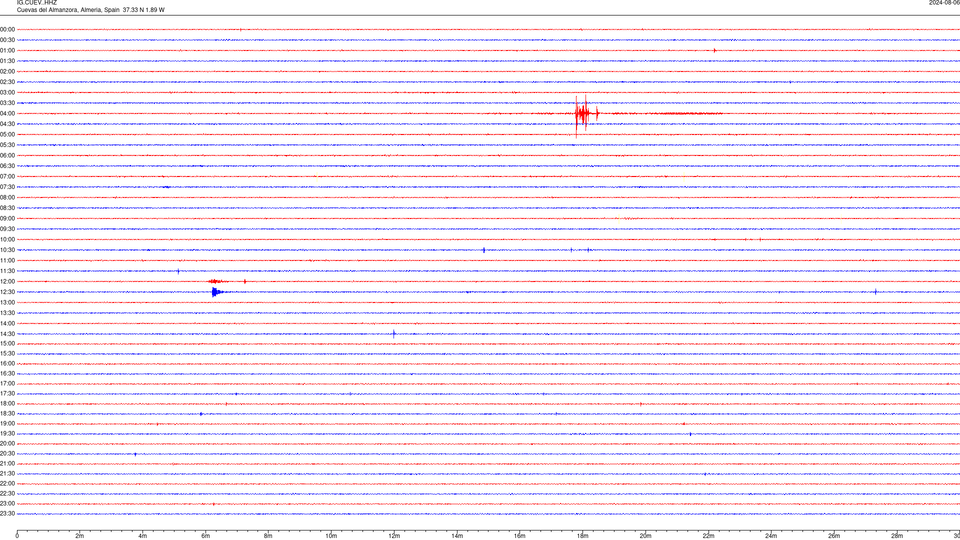Click the 6m axis tick label

[x=206, y=536]
